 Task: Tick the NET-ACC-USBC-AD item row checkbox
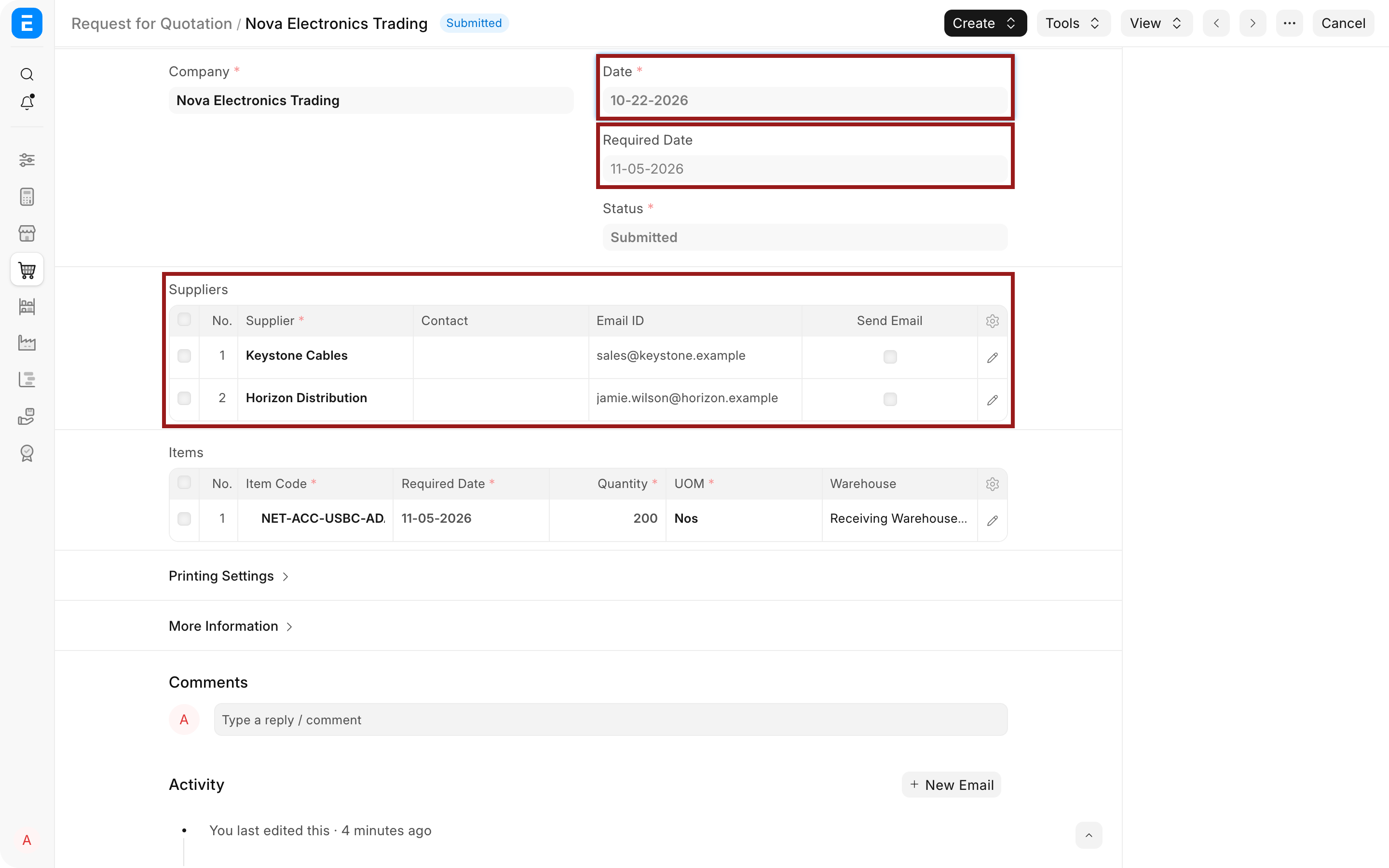point(184,518)
